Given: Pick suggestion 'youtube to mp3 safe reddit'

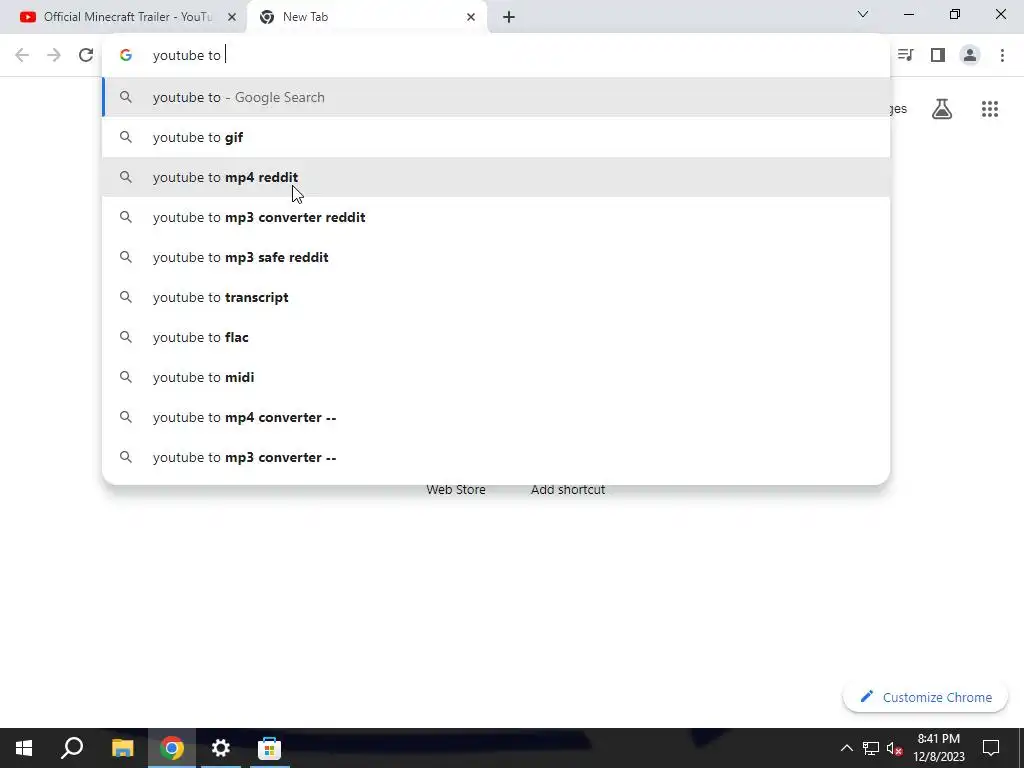Looking at the screenshot, I should pos(496,257).
